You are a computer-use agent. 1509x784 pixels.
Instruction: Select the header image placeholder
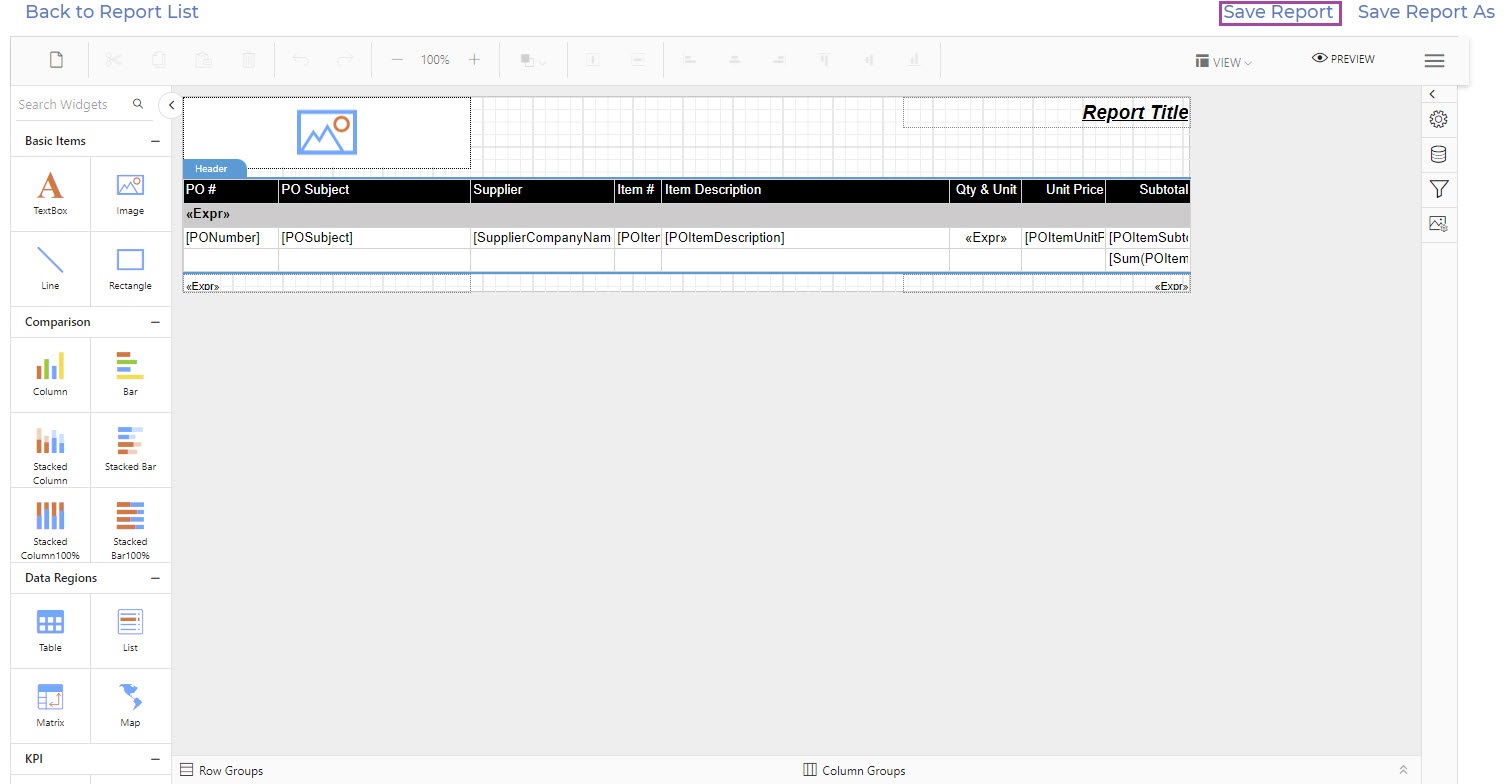coord(327,133)
